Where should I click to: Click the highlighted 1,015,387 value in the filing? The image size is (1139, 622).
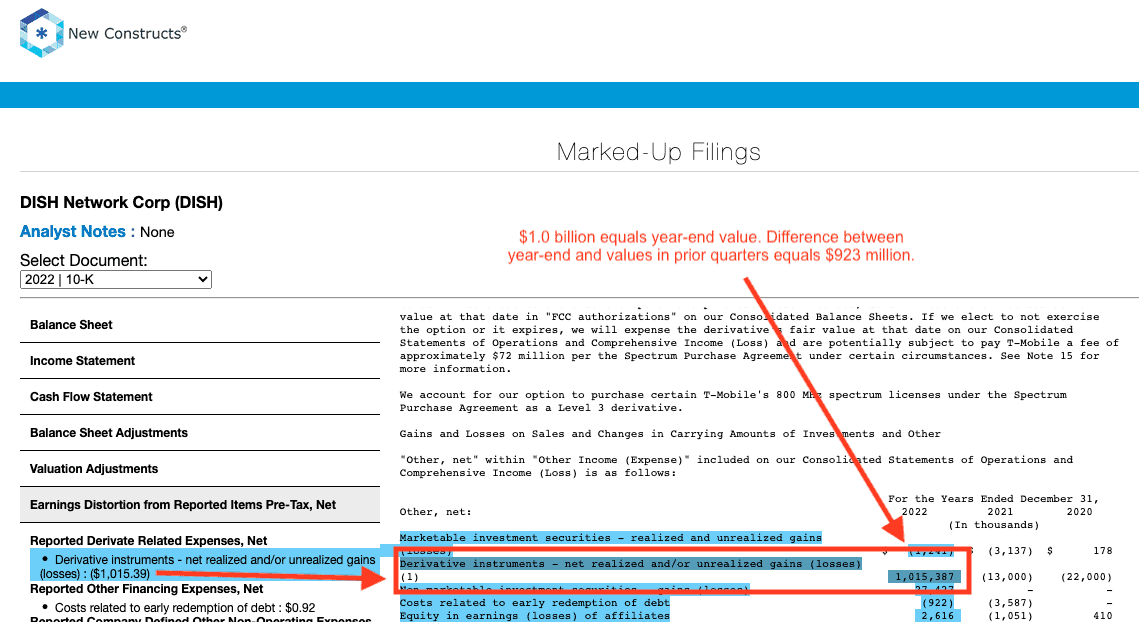pos(924,576)
